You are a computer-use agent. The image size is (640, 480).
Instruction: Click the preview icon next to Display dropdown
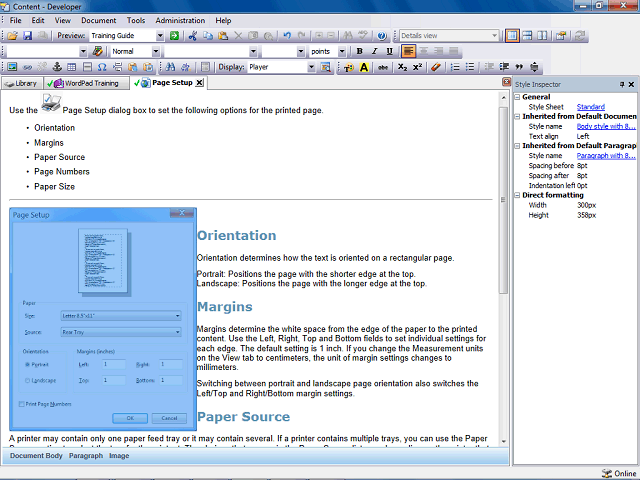click(x=326, y=67)
